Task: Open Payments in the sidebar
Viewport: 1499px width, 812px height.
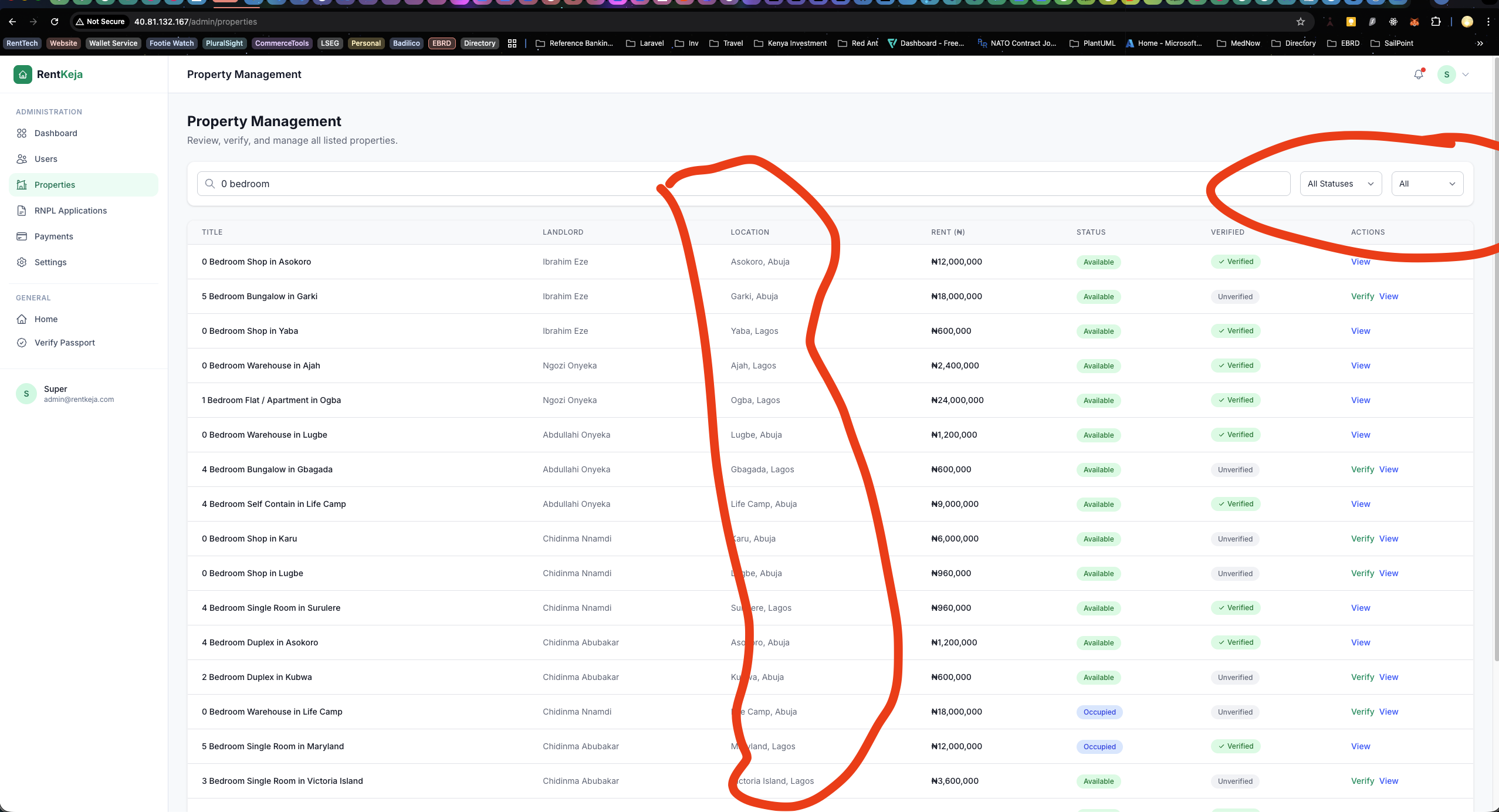Action: click(53, 236)
